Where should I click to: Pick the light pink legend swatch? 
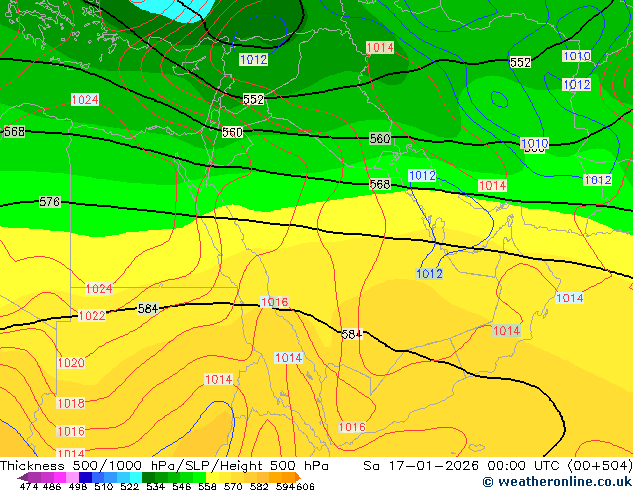pyautogui.click(x=72, y=477)
